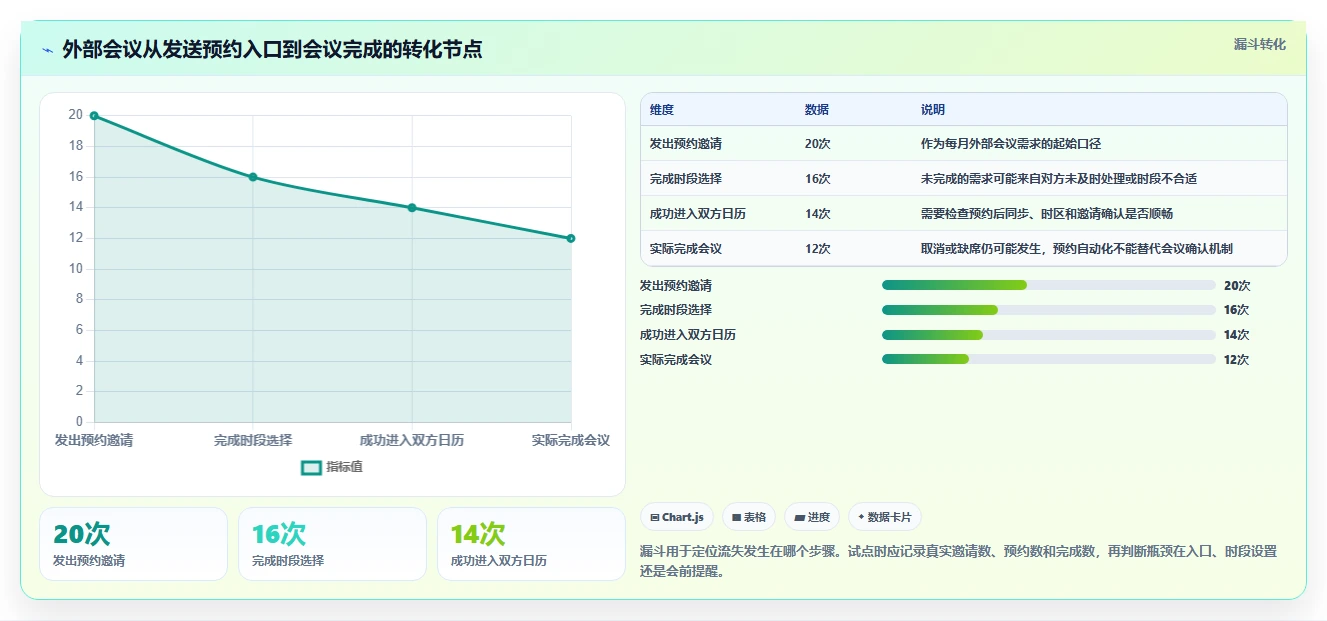Click the 发出预约邀请 progress bar
The height and width of the screenshot is (621, 1327).
[1049, 285]
